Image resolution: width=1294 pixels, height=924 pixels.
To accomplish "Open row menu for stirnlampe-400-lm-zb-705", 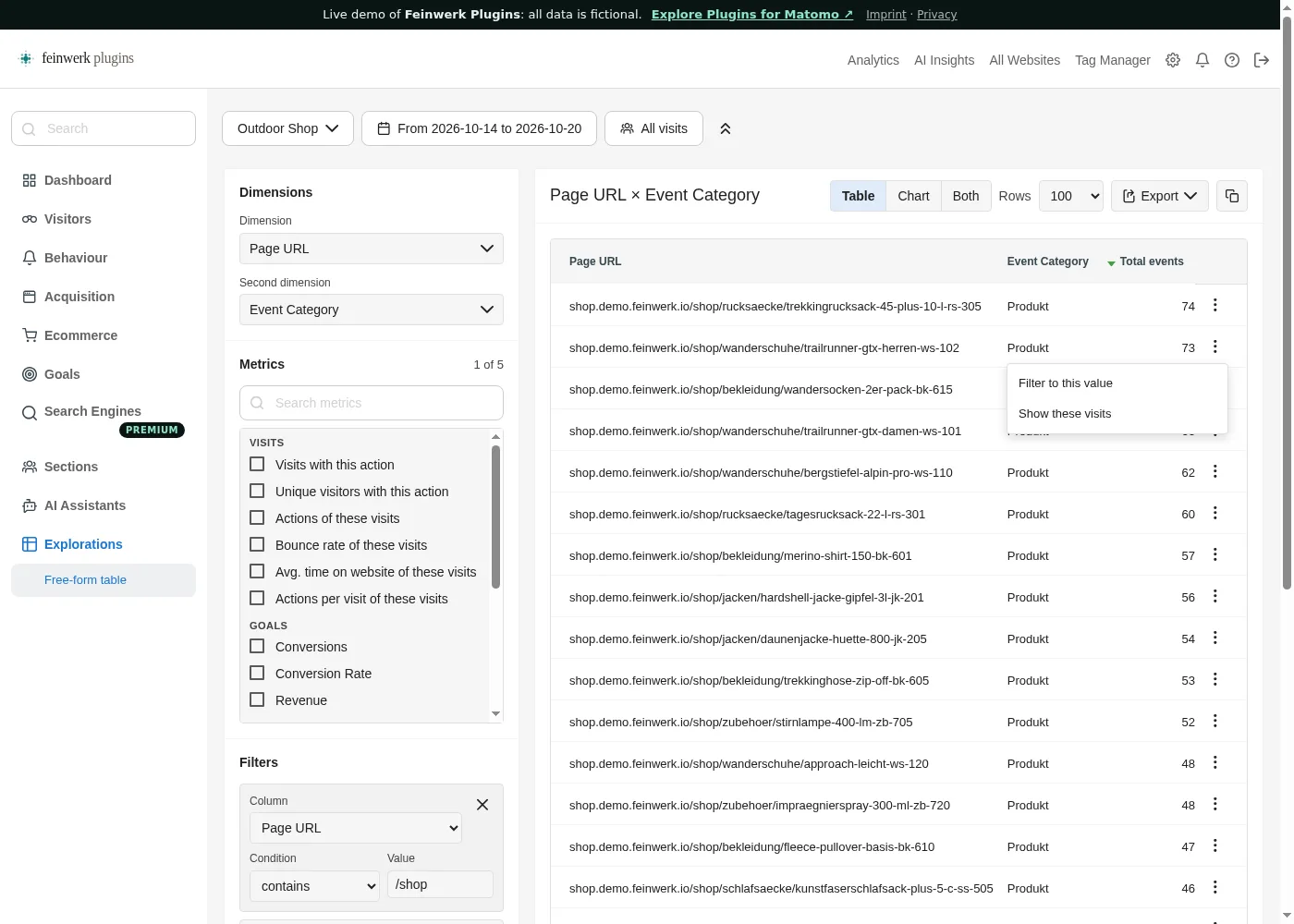I will pyautogui.click(x=1215, y=721).
